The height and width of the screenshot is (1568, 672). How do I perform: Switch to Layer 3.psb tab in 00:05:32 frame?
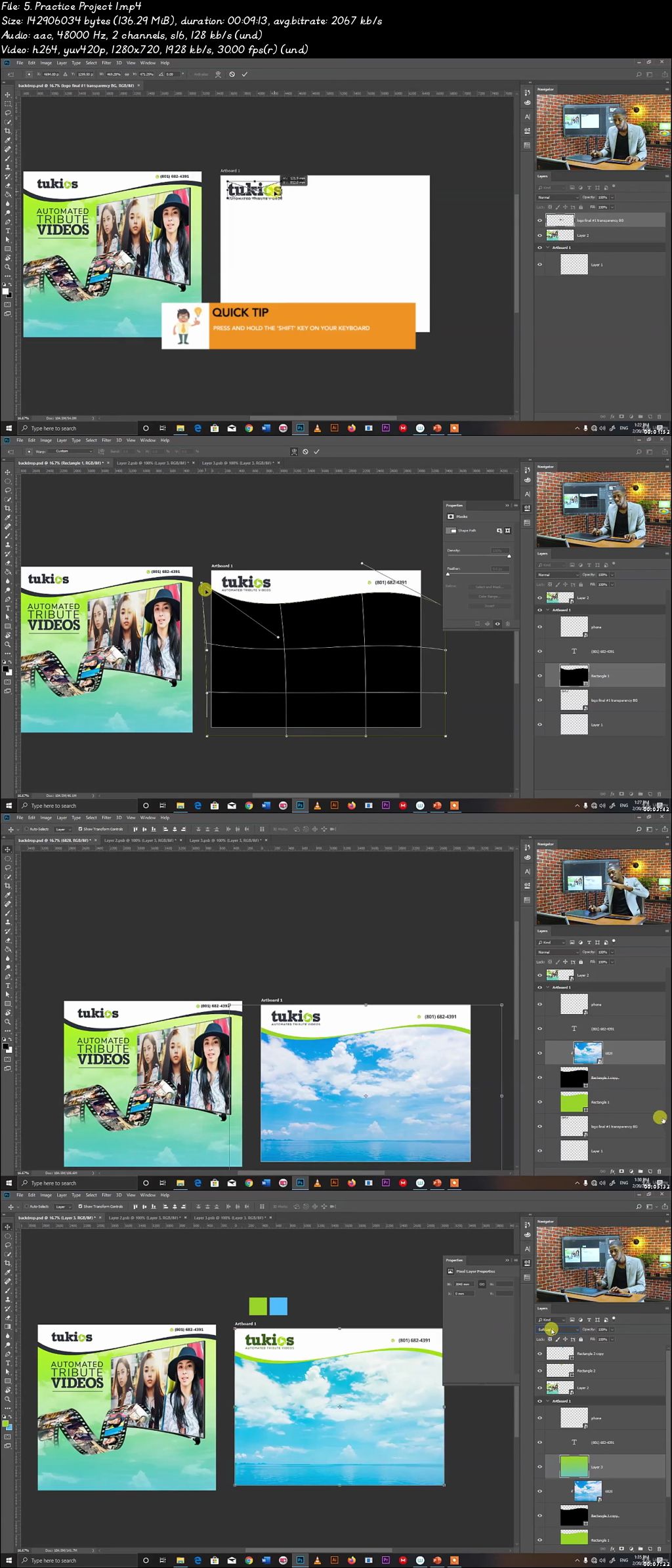click(x=224, y=840)
